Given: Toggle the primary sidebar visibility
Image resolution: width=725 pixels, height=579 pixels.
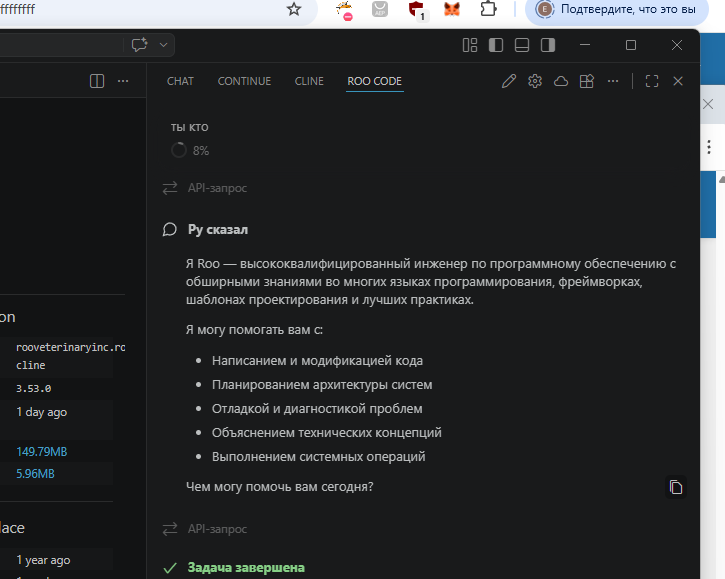Looking at the screenshot, I should [x=496, y=45].
